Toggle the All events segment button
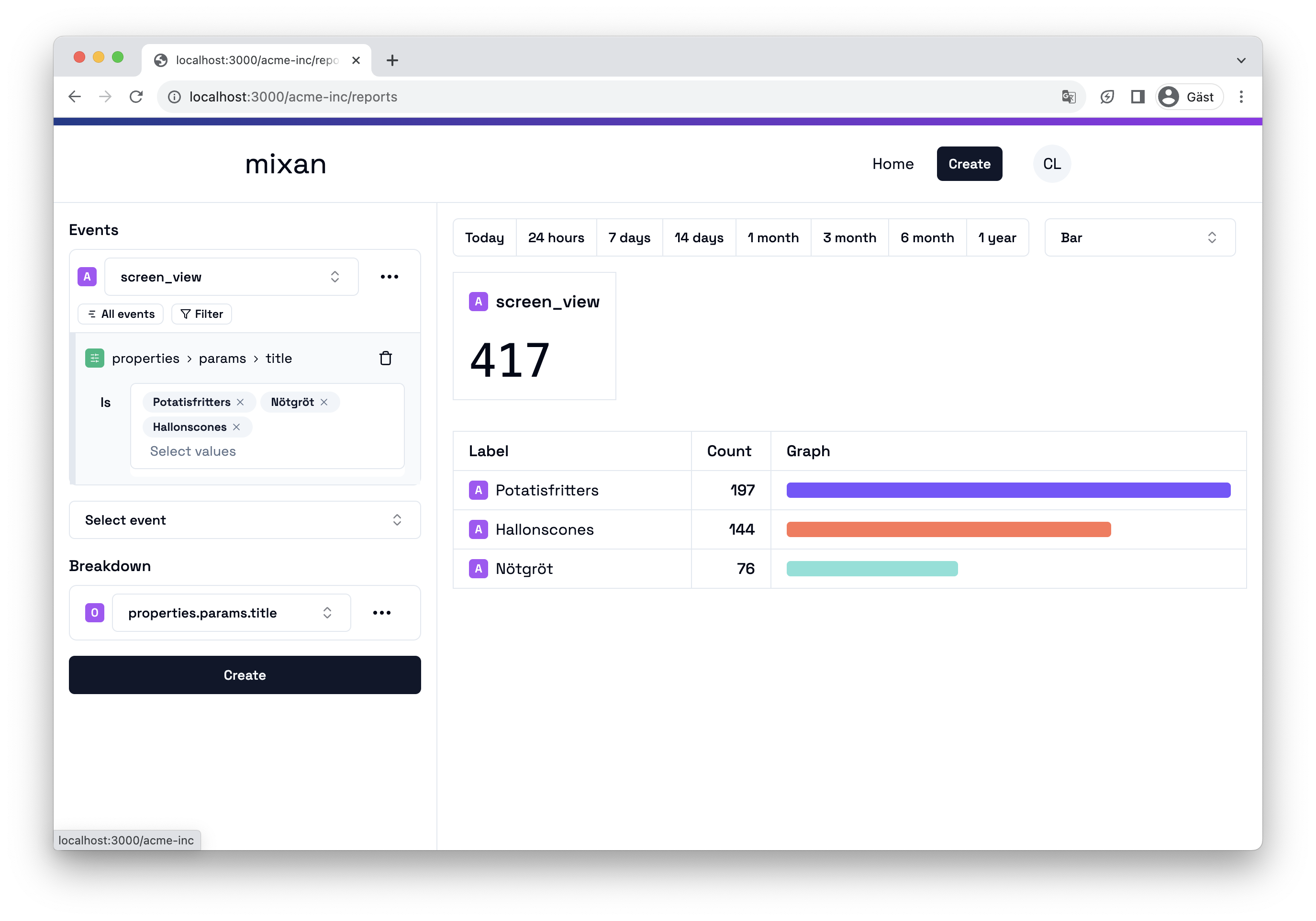 click(x=121, y=314)
